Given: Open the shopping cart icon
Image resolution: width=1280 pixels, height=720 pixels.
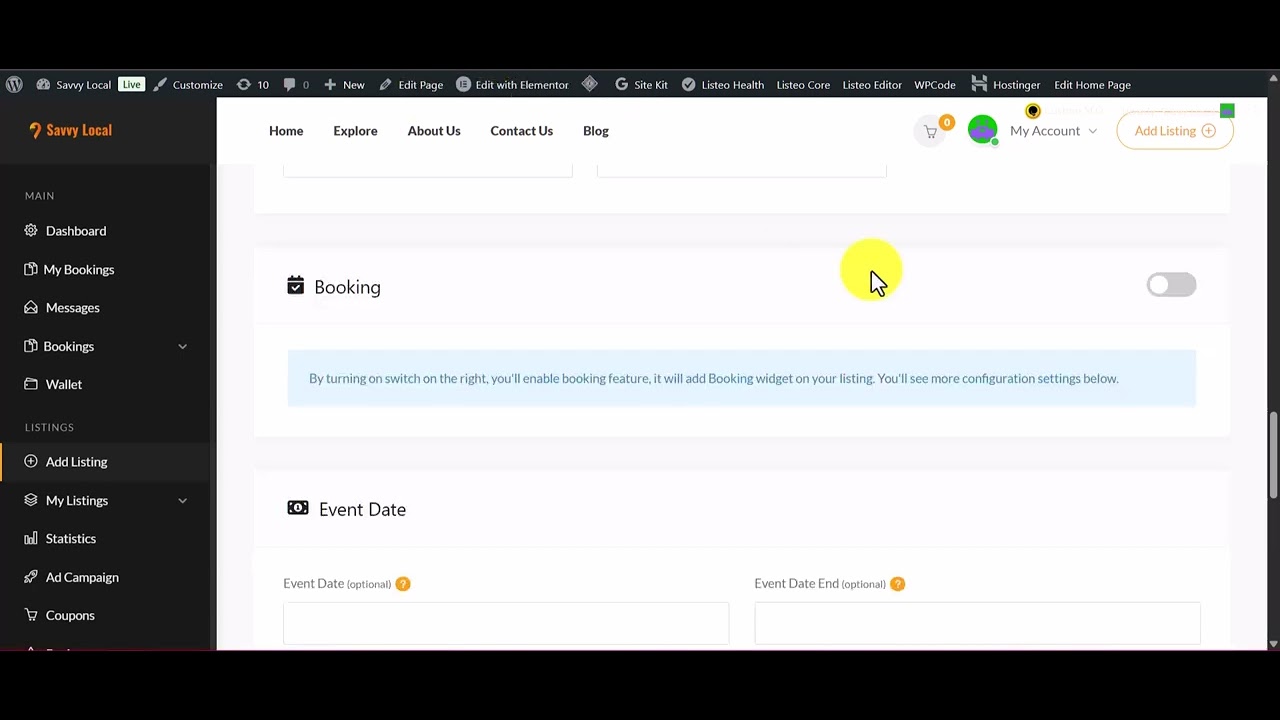Looking at the screenshot, I should (x=931, y=131).
